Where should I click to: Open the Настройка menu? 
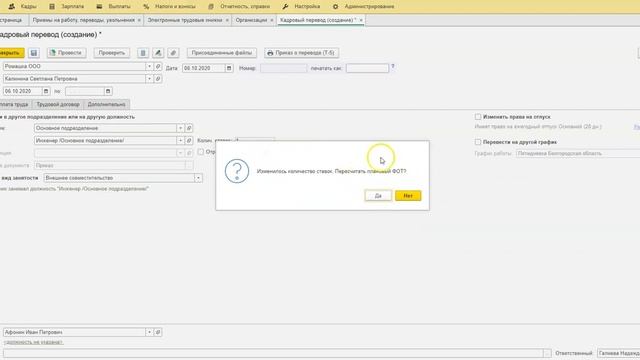tap(301, 7)
